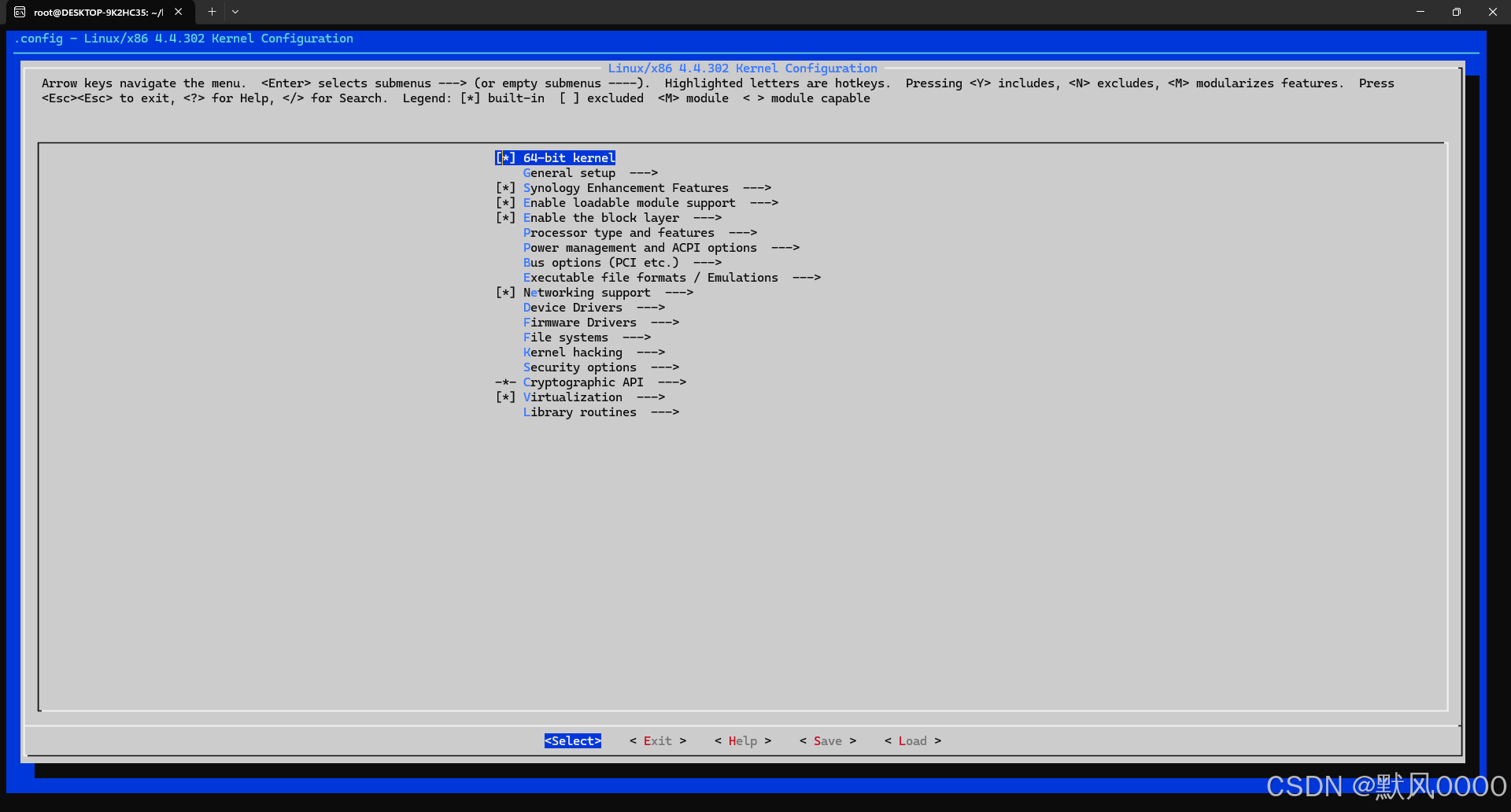Toggle Networking support checkbox
This screenshot has width=1511, height=812.
(x=505, y=293)
